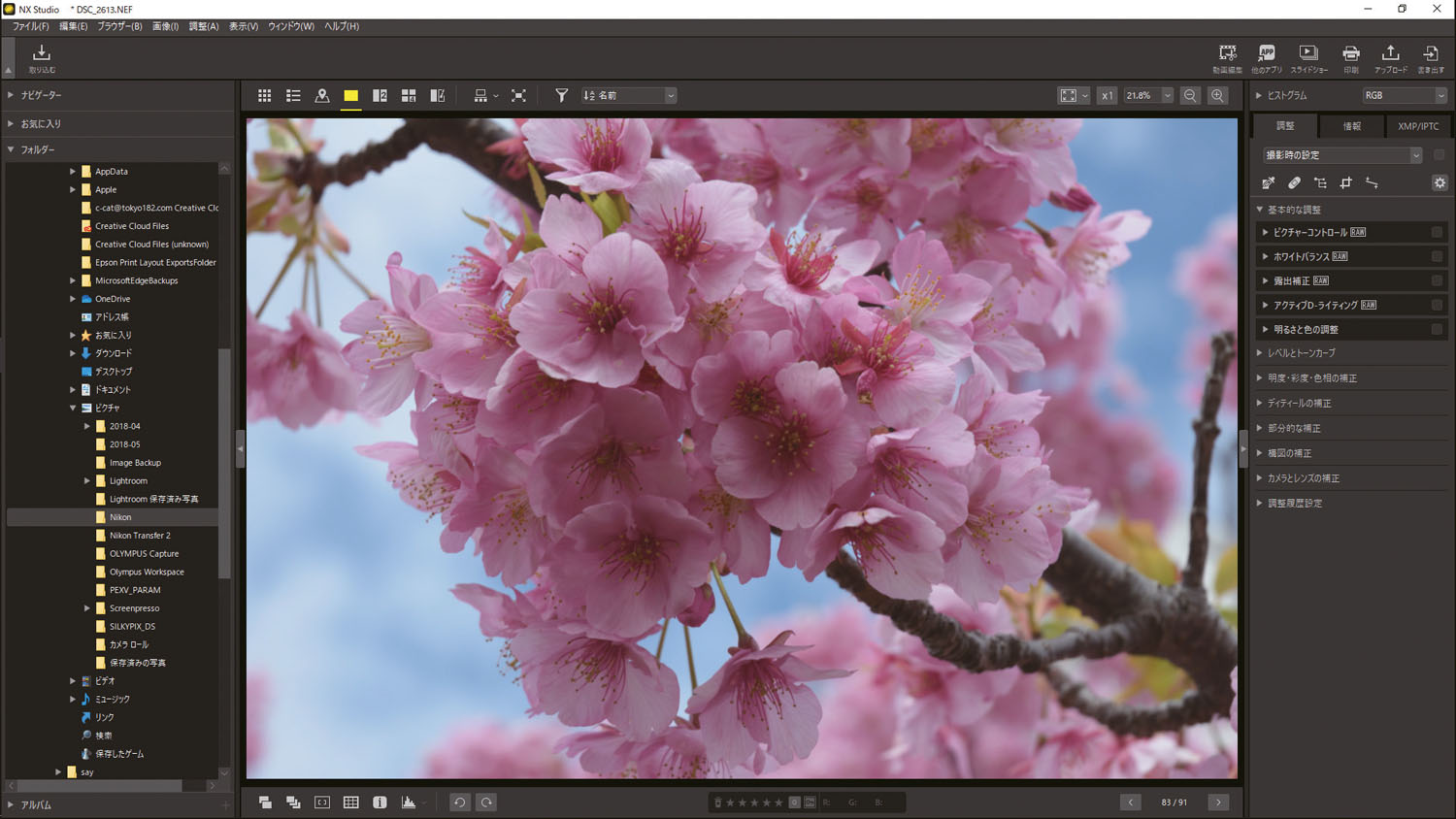Open adjustment panel settings gear
The image size is (1456, 819).
1439,182
